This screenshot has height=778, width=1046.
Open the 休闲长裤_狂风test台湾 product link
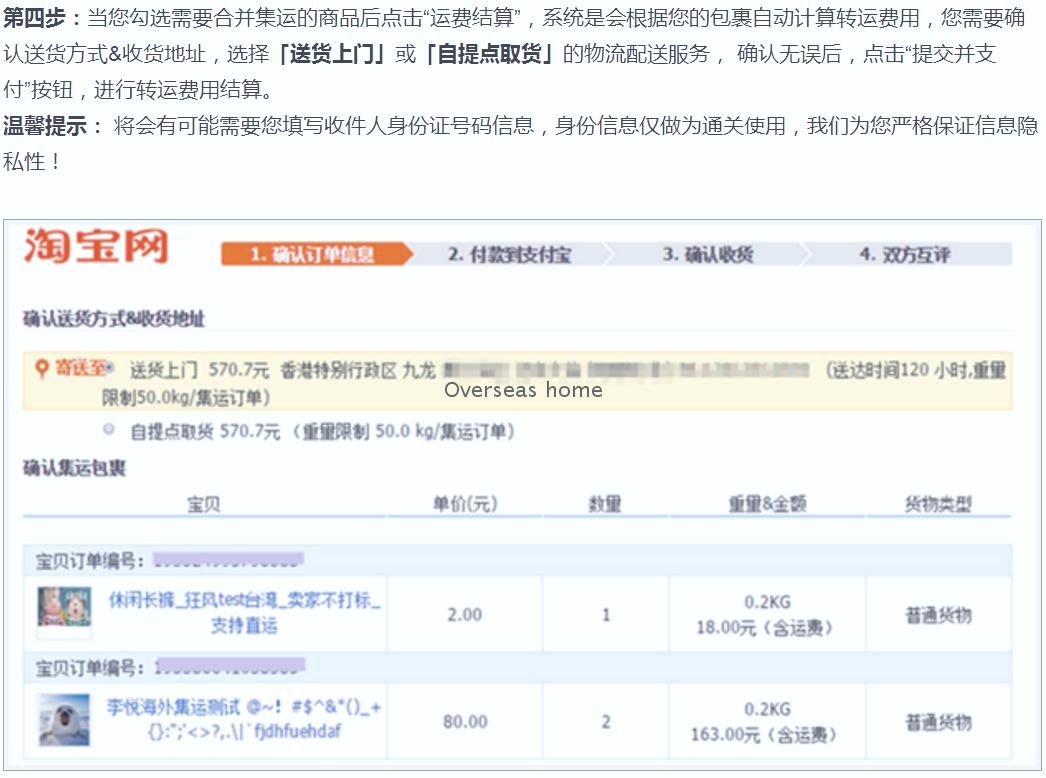244,613
